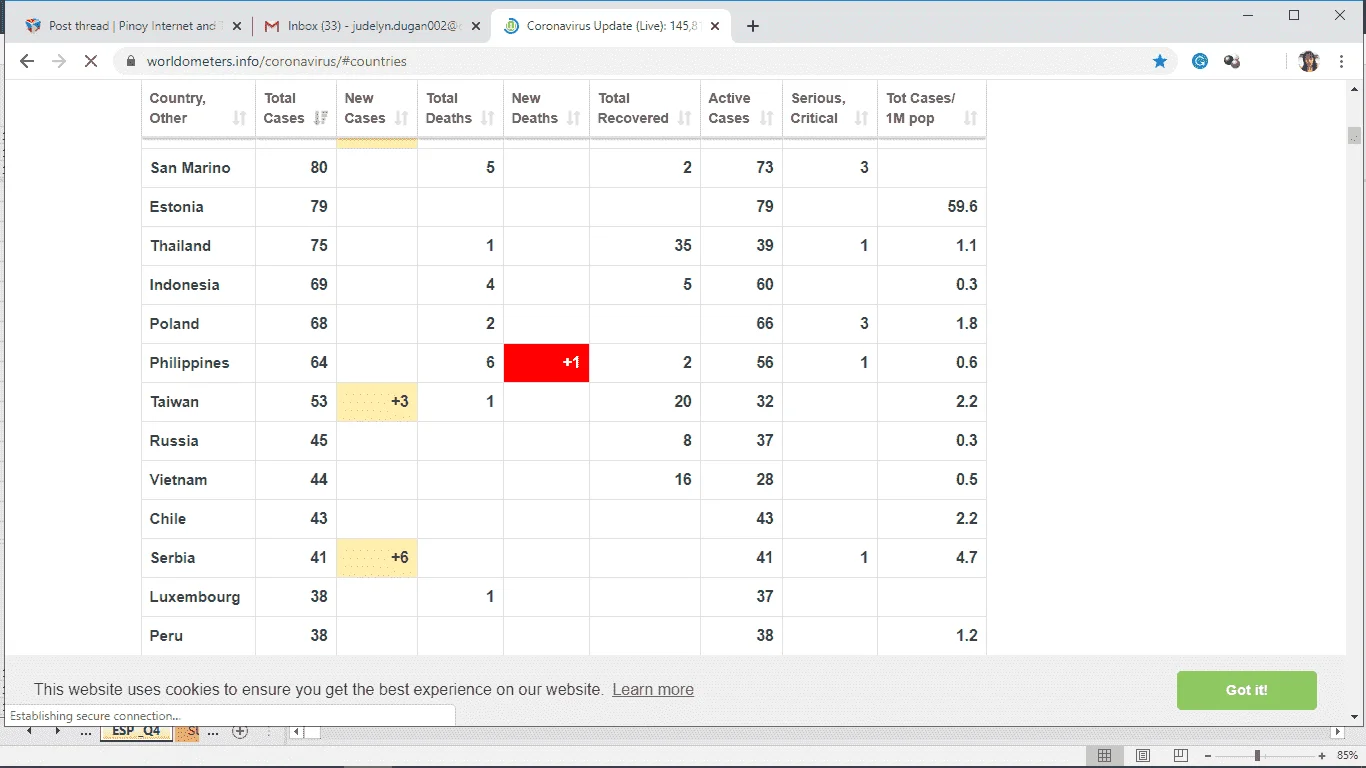Screen dimensions: 1366x768
Task: Click Excel zoom slider handle
Action: click(x=1257, y=756)
